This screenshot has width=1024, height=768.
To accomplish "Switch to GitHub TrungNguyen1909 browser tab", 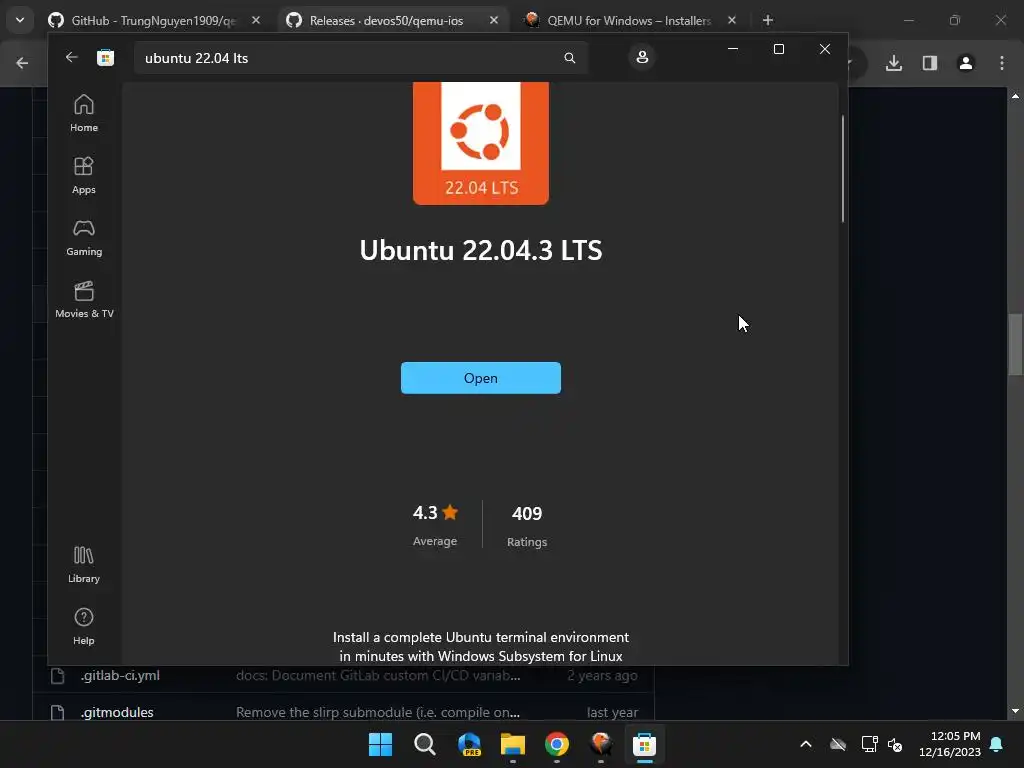I will coord(154,21).
